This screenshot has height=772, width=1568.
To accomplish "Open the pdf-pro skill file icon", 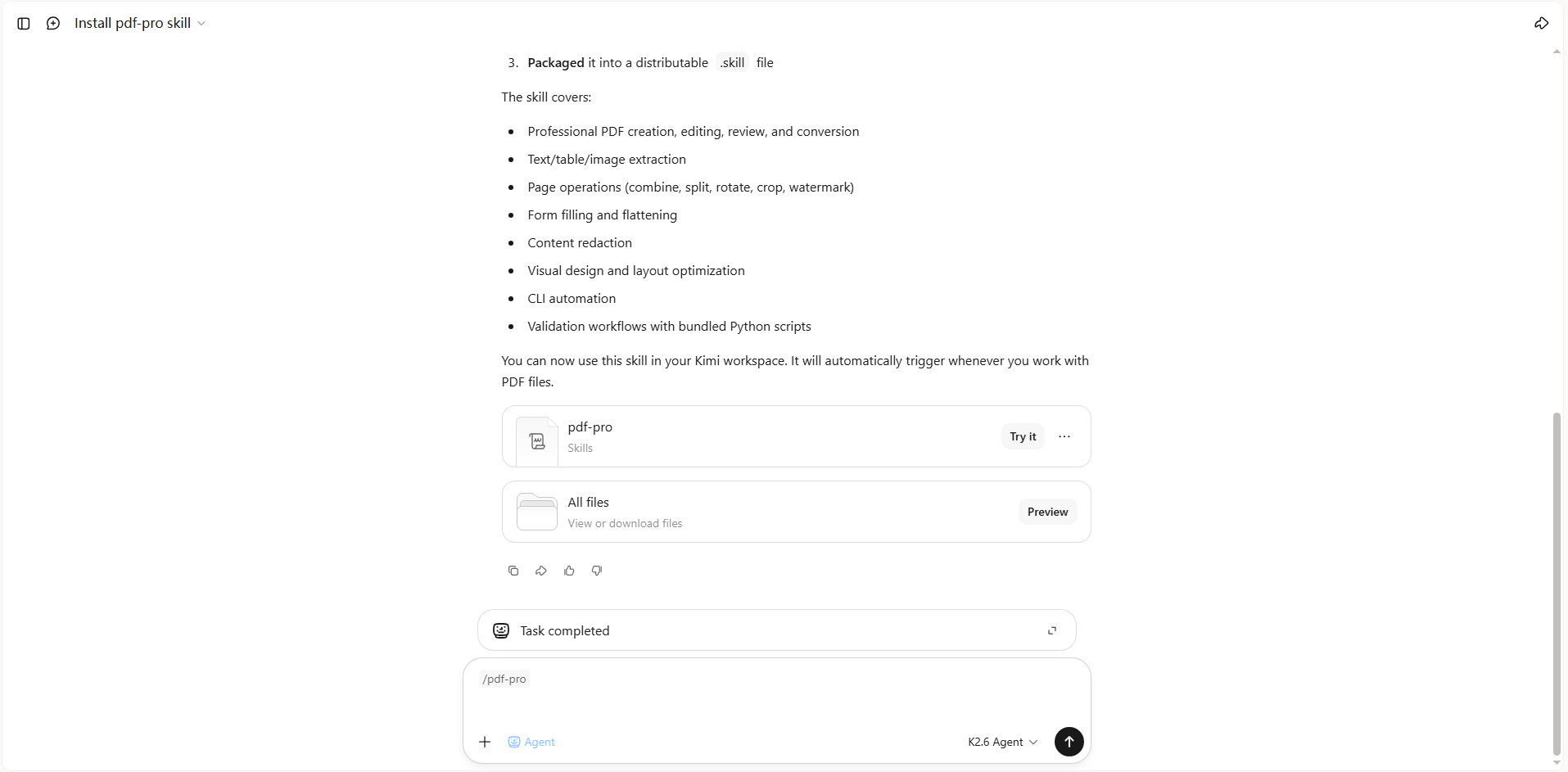I will pos(537,441).
